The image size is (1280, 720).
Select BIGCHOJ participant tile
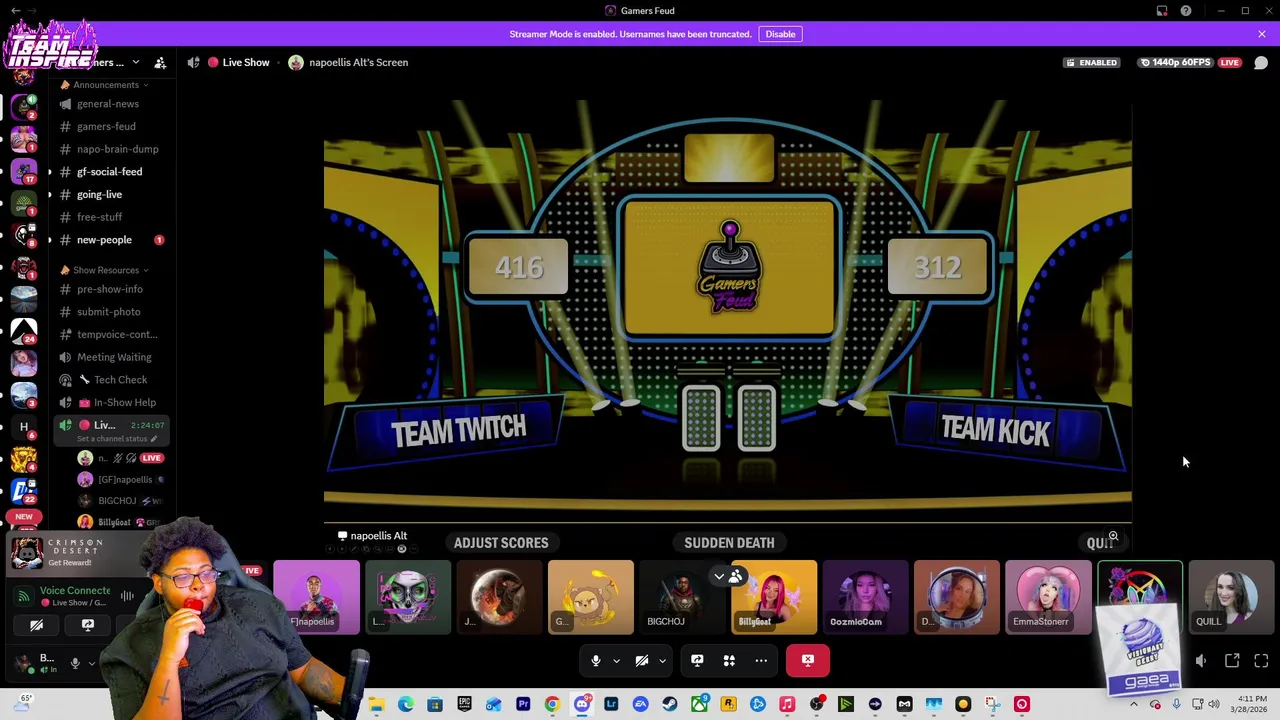pos(682,597)
